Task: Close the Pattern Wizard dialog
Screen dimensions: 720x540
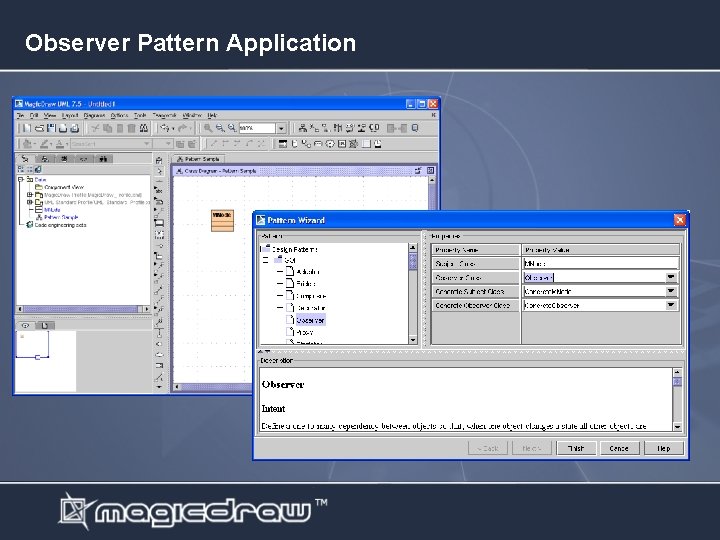Action: (x=680, y=220)
